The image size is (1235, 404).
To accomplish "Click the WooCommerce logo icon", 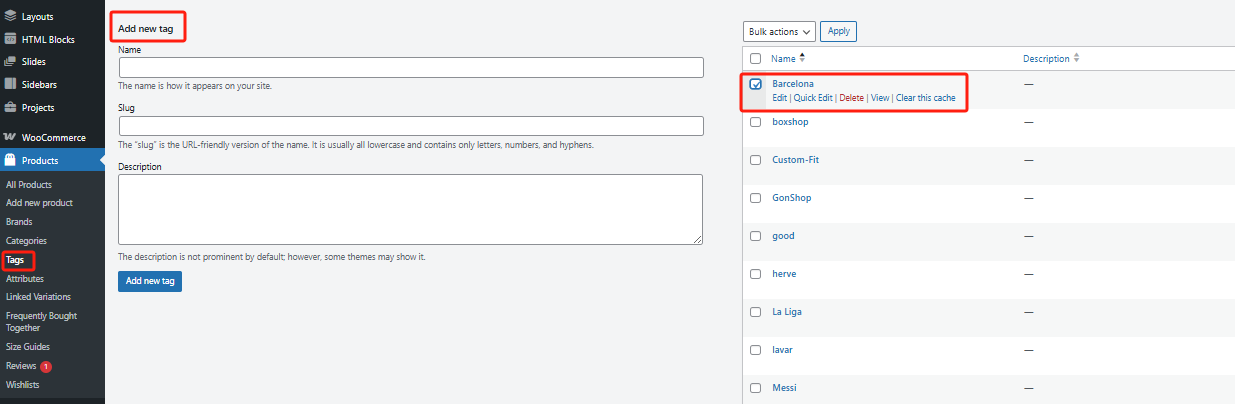I will [10, 138].
